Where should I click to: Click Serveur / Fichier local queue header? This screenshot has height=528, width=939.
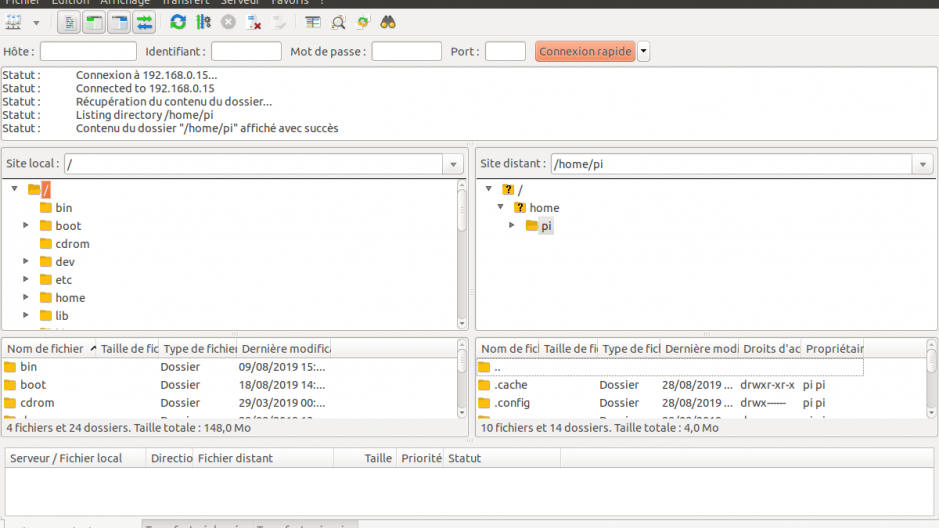click(x=75, y=458)
